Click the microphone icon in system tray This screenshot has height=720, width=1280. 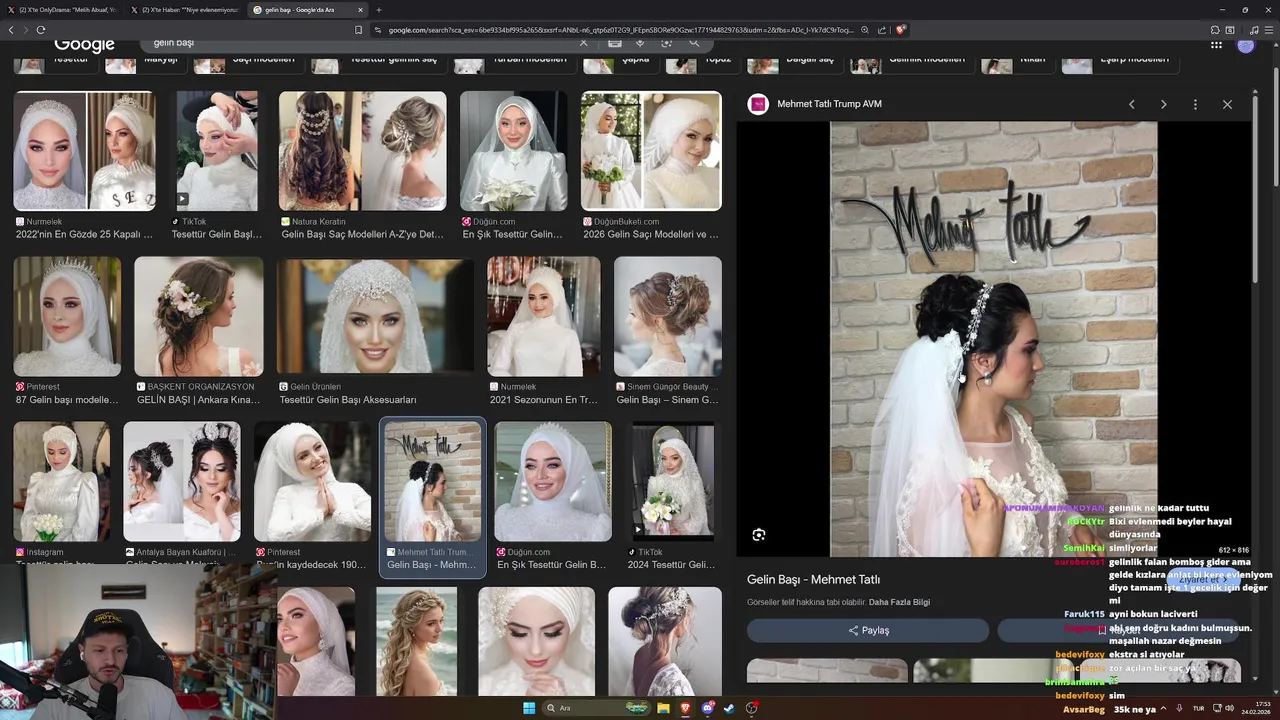click(1179, 708)
